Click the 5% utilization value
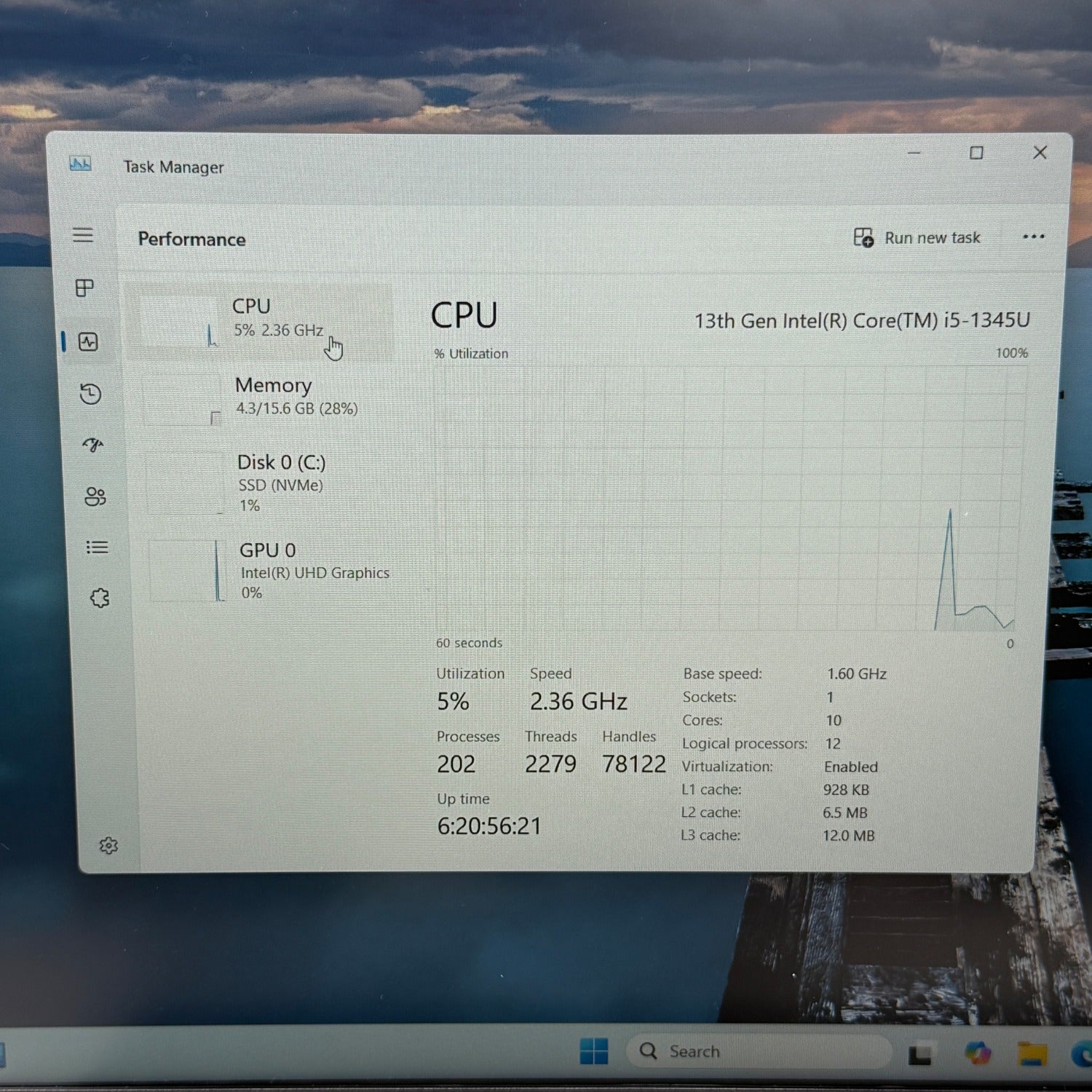 pyautogui.click(x=453, y=701)
